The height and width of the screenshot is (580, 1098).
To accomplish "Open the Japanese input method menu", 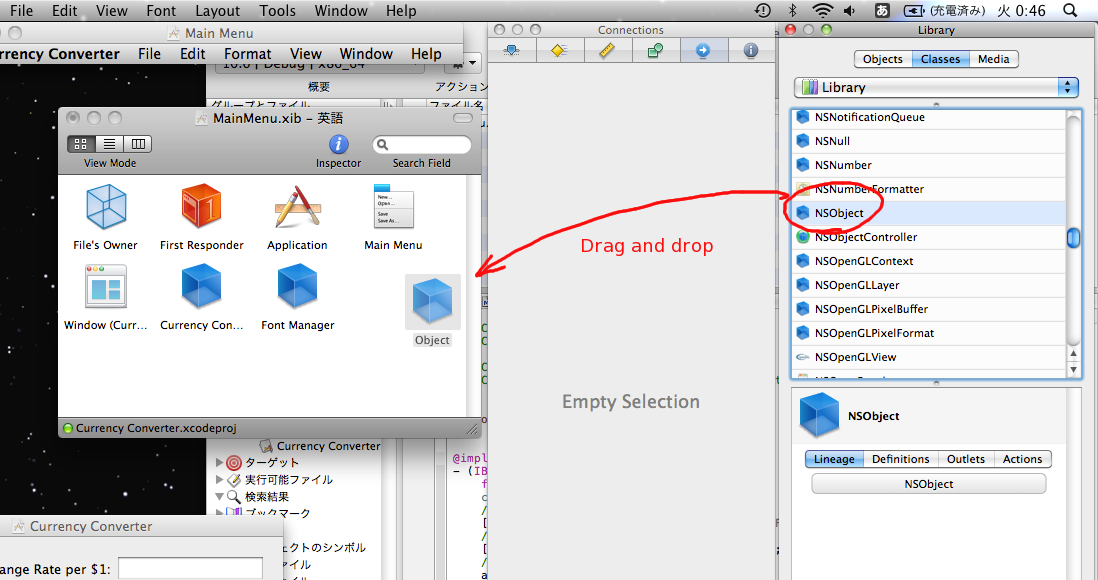I will (882, 11).
